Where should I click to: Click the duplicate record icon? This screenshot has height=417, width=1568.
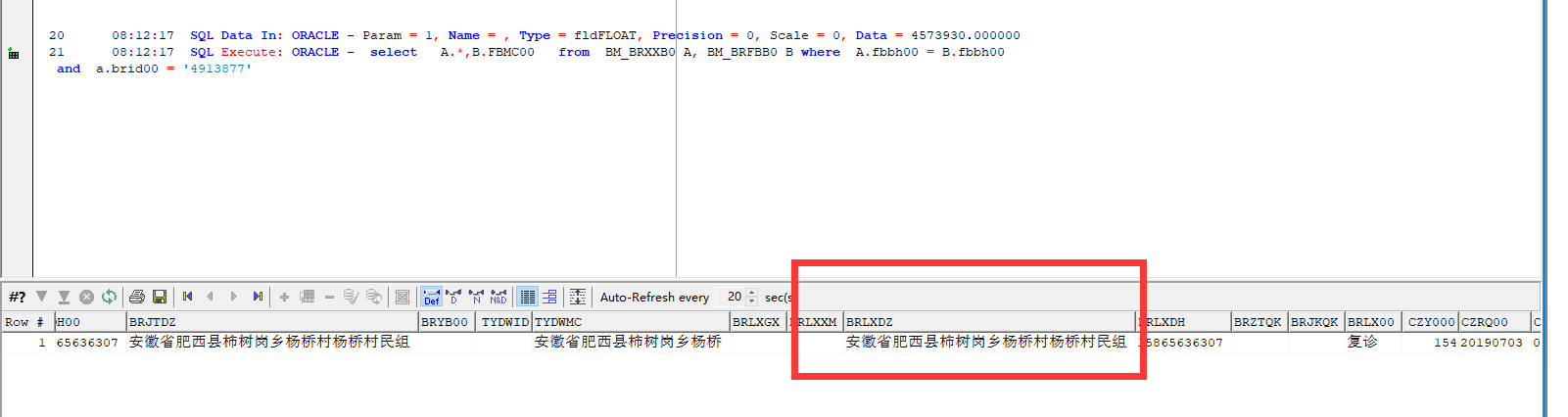(307, 297)
